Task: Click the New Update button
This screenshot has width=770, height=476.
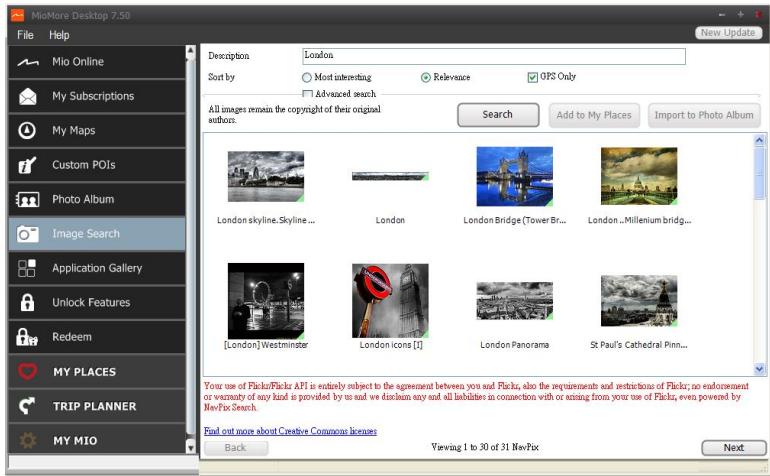Action: point(728,33)
